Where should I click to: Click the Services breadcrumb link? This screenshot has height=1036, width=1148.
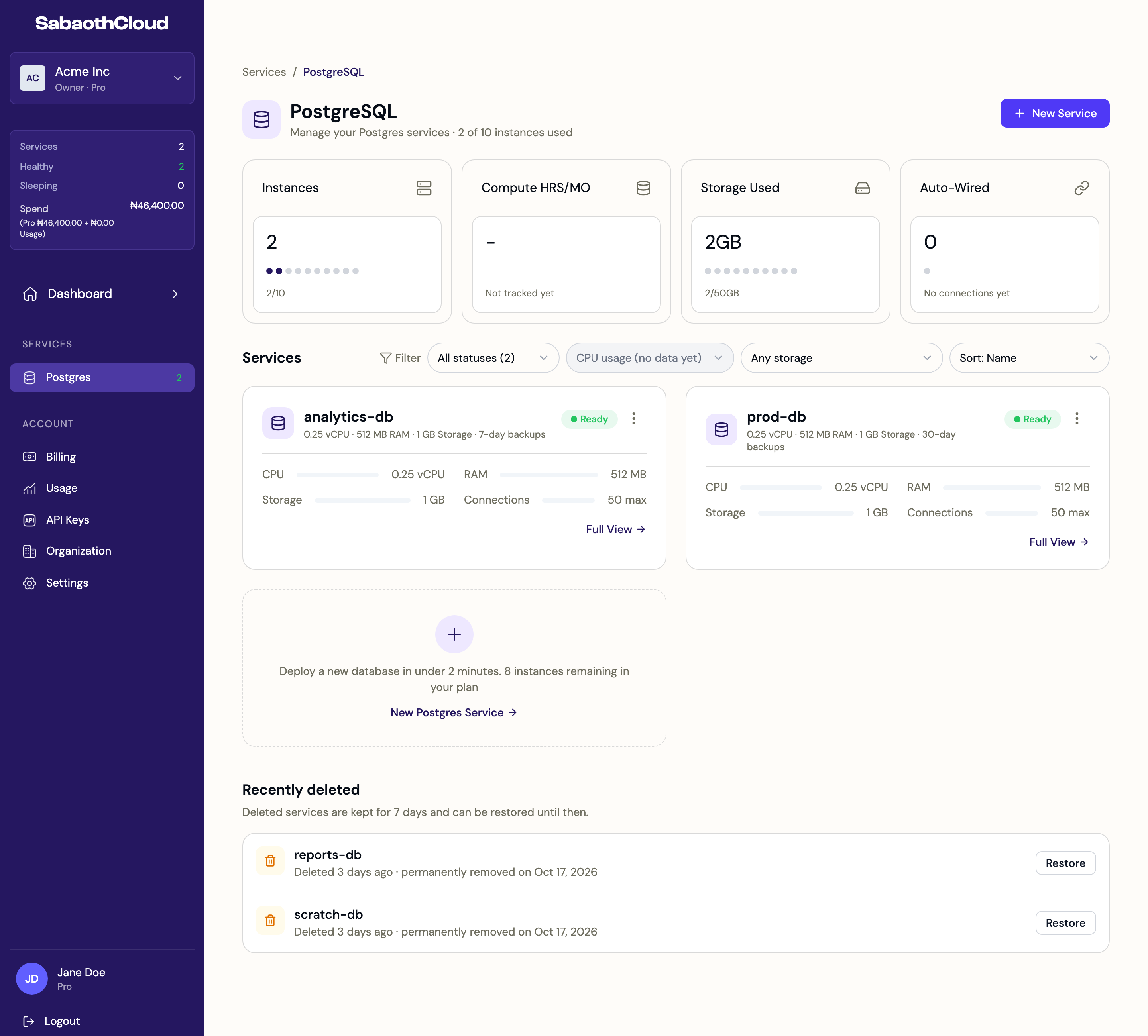[x=263, y=72]
